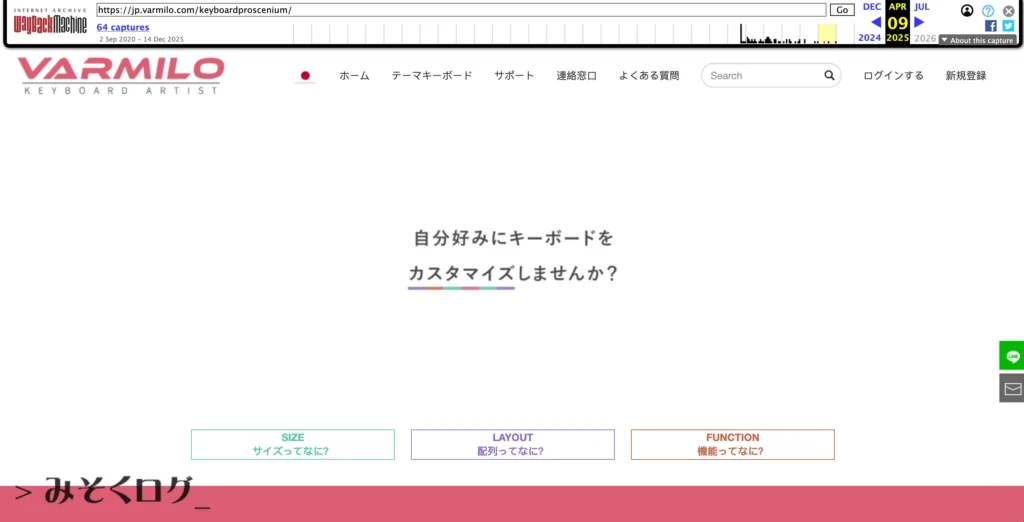Share capture via Twitter icon
Viewport: 1024px width, 522px height.
1008,26
